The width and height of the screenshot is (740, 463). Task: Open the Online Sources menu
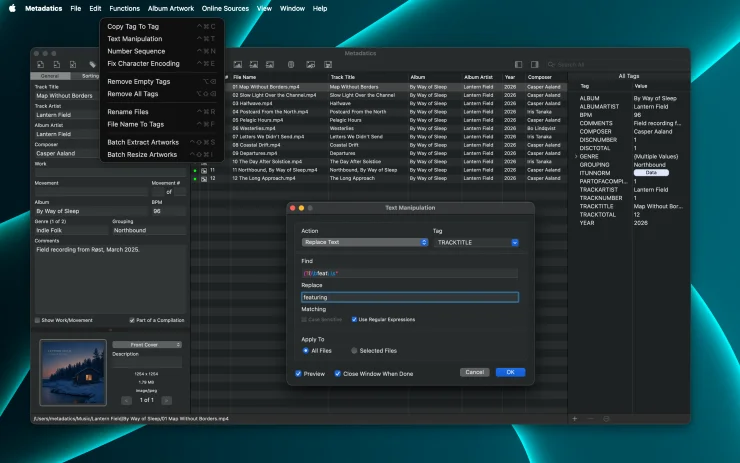225,8
